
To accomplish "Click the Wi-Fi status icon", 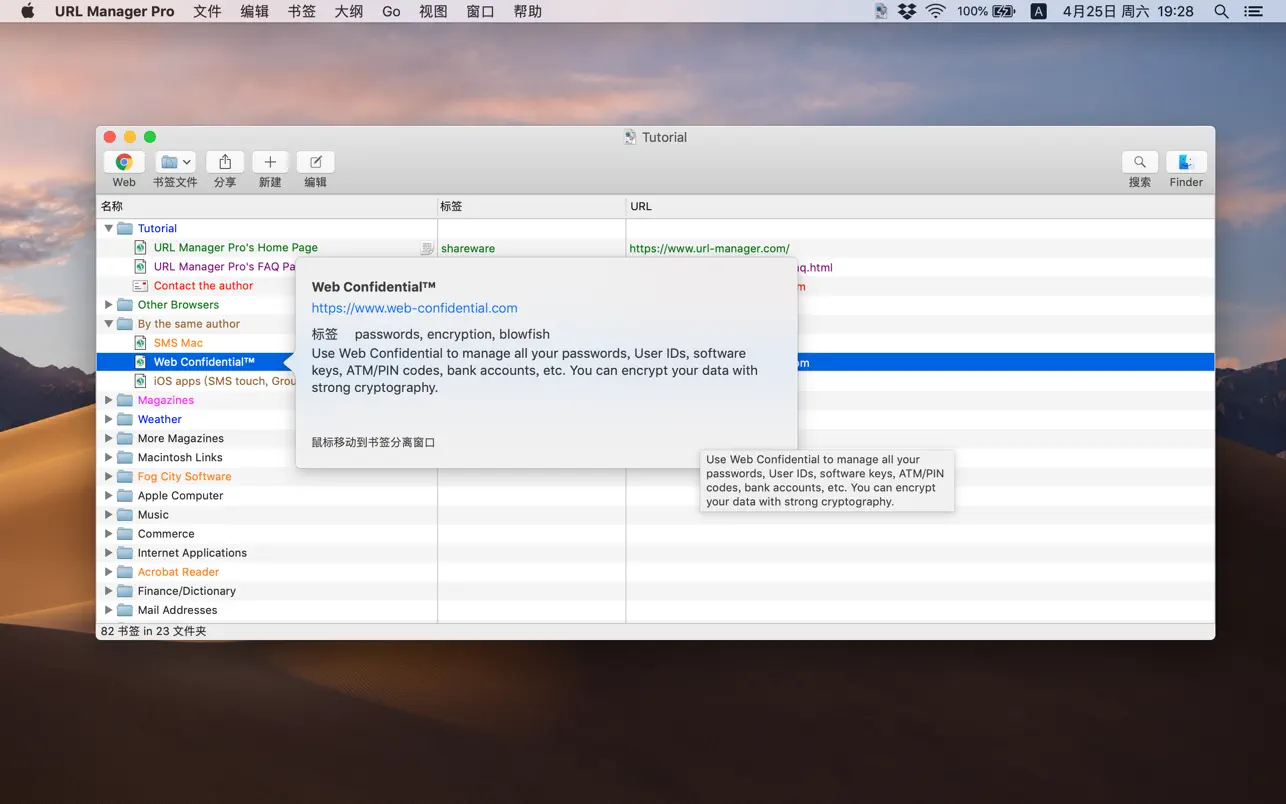I will 936,12.
